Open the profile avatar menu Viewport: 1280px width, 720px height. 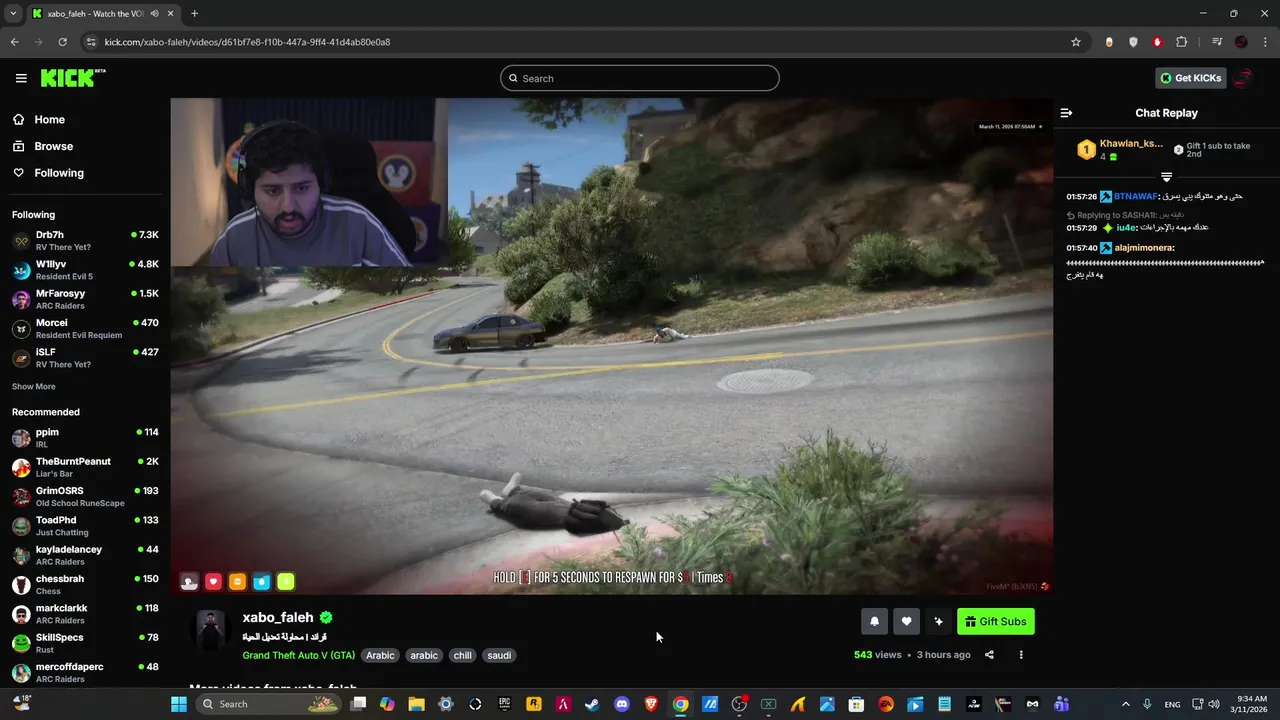click(x=1244, y=78)
